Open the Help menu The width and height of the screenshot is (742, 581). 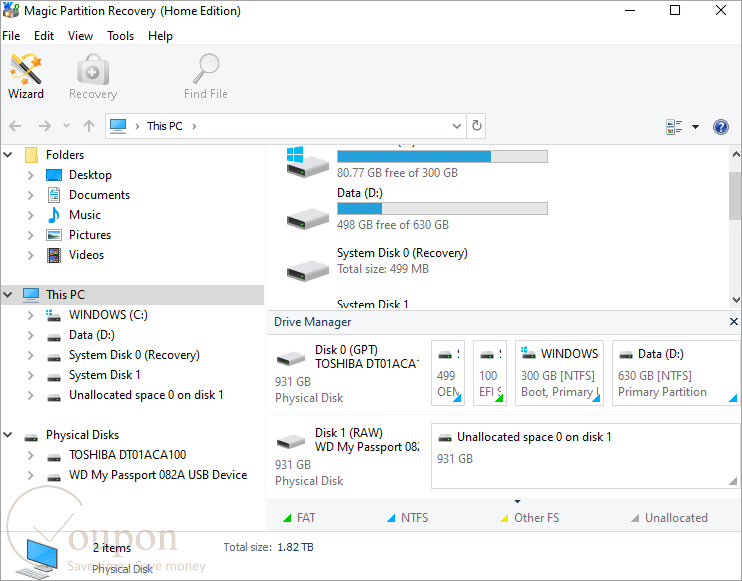pos(160,36)
